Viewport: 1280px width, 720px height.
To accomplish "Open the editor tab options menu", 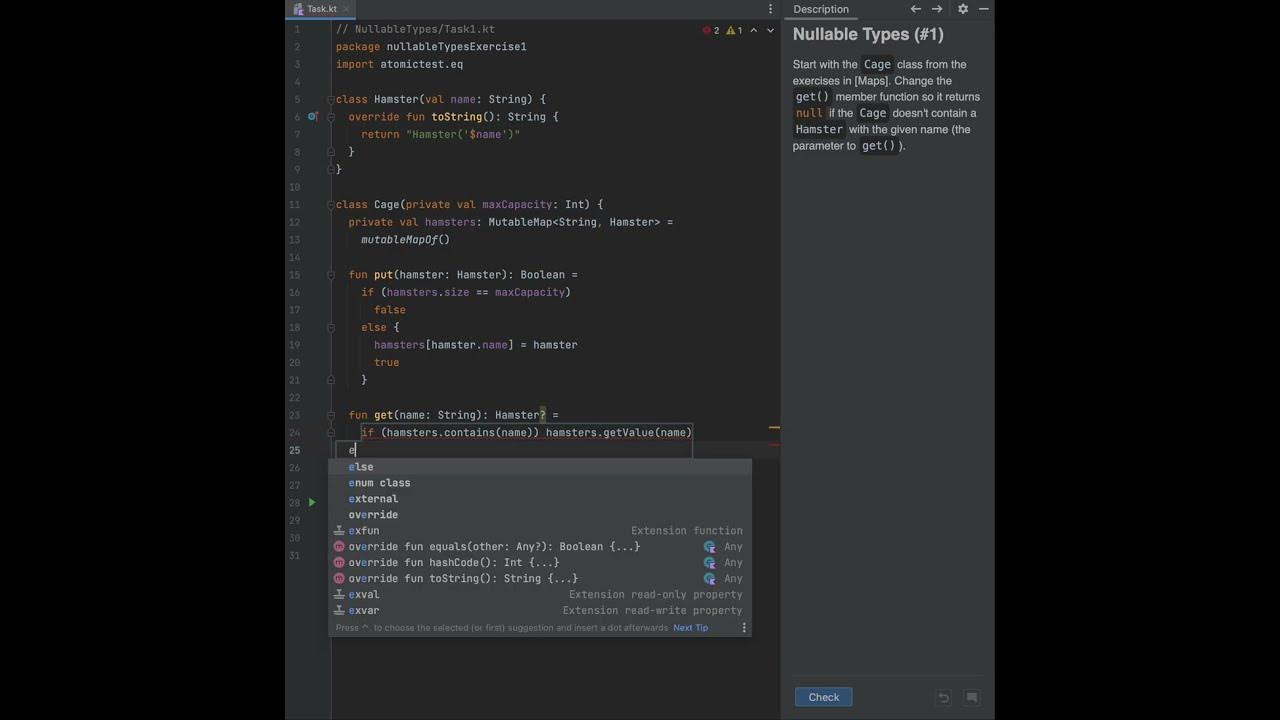I will (x=770, y=9).
